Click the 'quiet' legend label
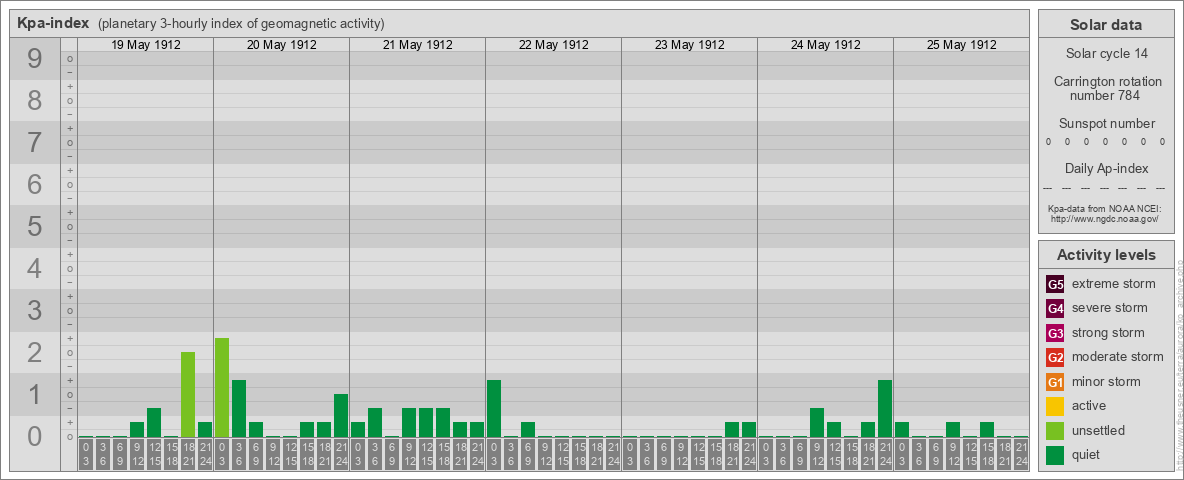 tap(1087, 455)
